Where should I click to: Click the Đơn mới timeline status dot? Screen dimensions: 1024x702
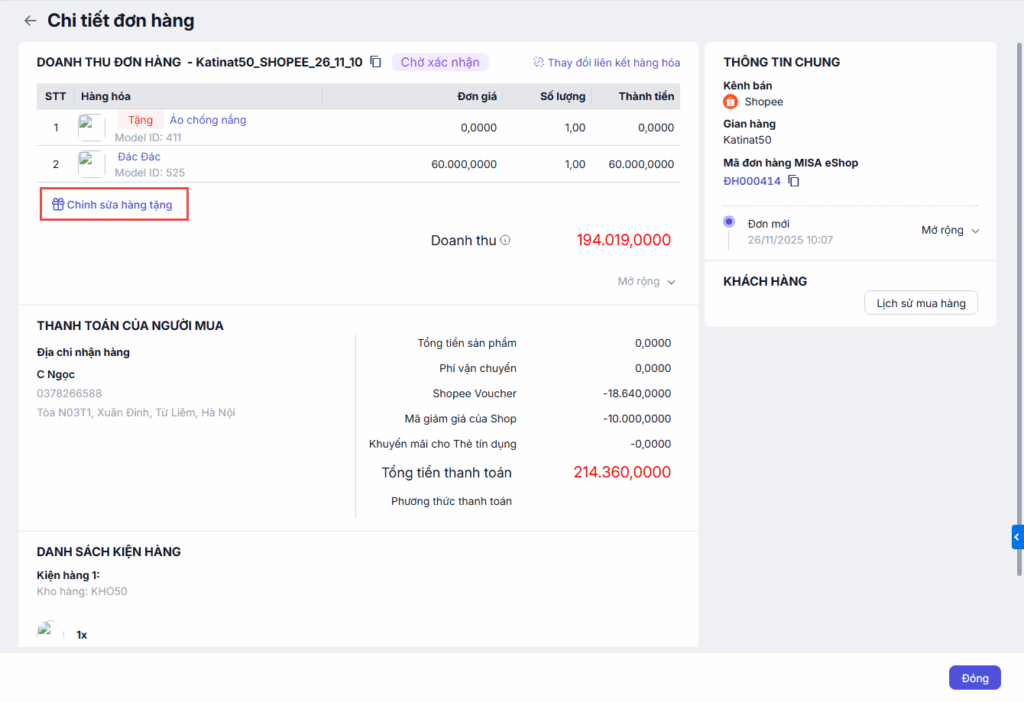point(729,222)
